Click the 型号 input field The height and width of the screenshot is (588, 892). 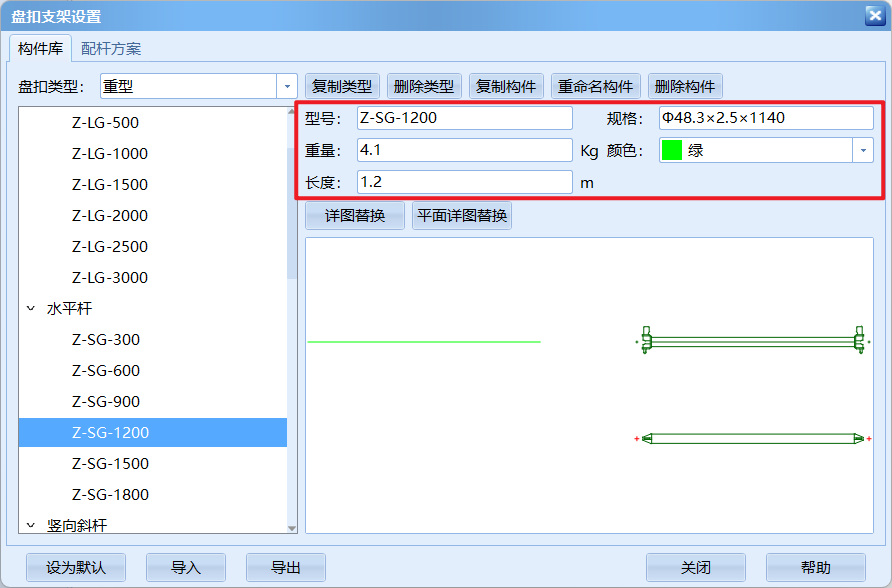pos(464,118)
